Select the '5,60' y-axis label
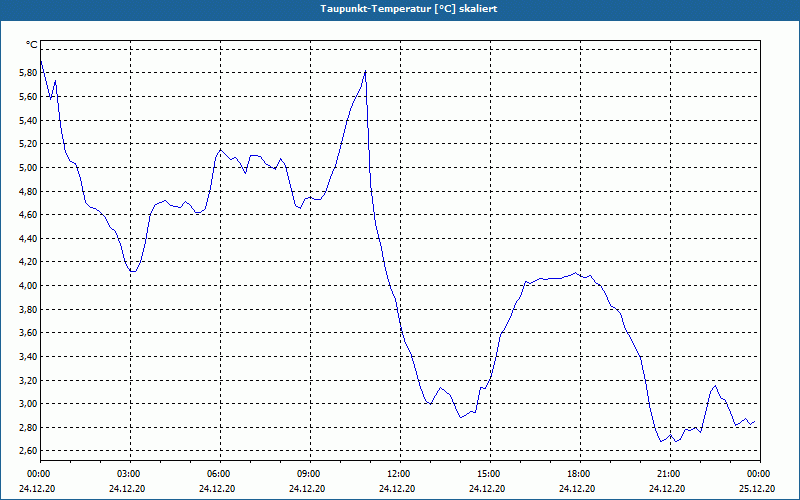 pyautogui.click(x=28, y=96)
